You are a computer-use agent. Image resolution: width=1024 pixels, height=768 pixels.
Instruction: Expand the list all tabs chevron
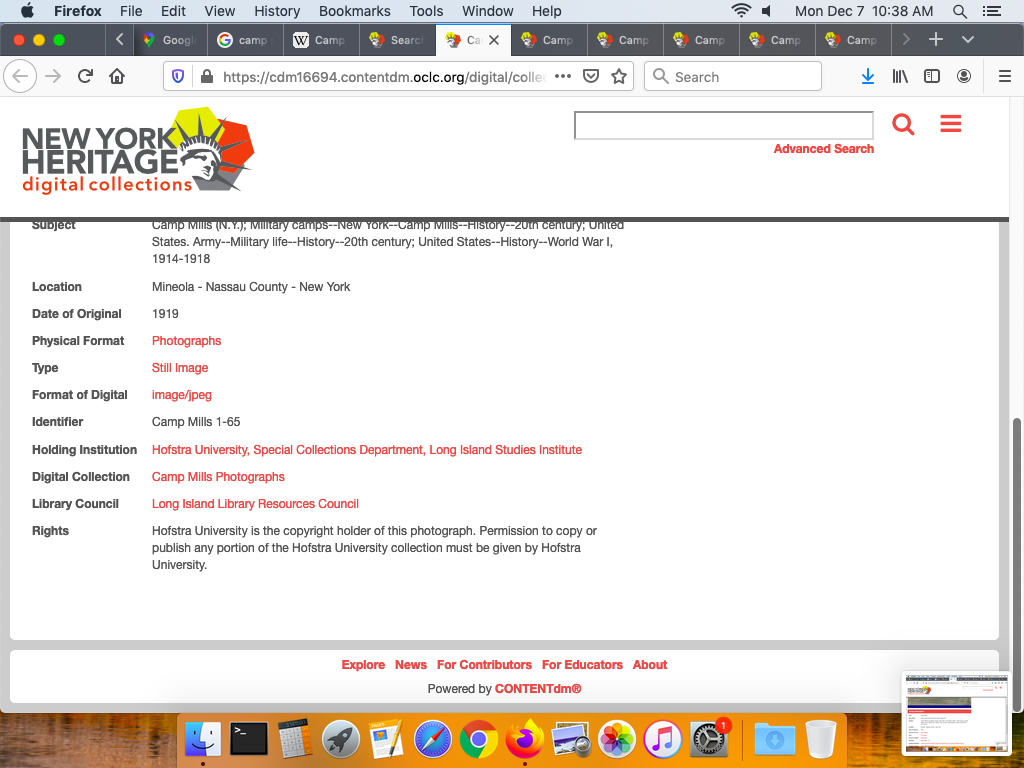(x=967, y=40)
